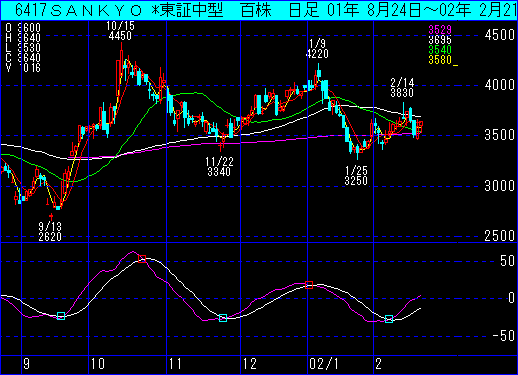Click the 11/22 3340 low label
Image resolution: width=518 pixels, height=375 pixels.
coord(219,167)
